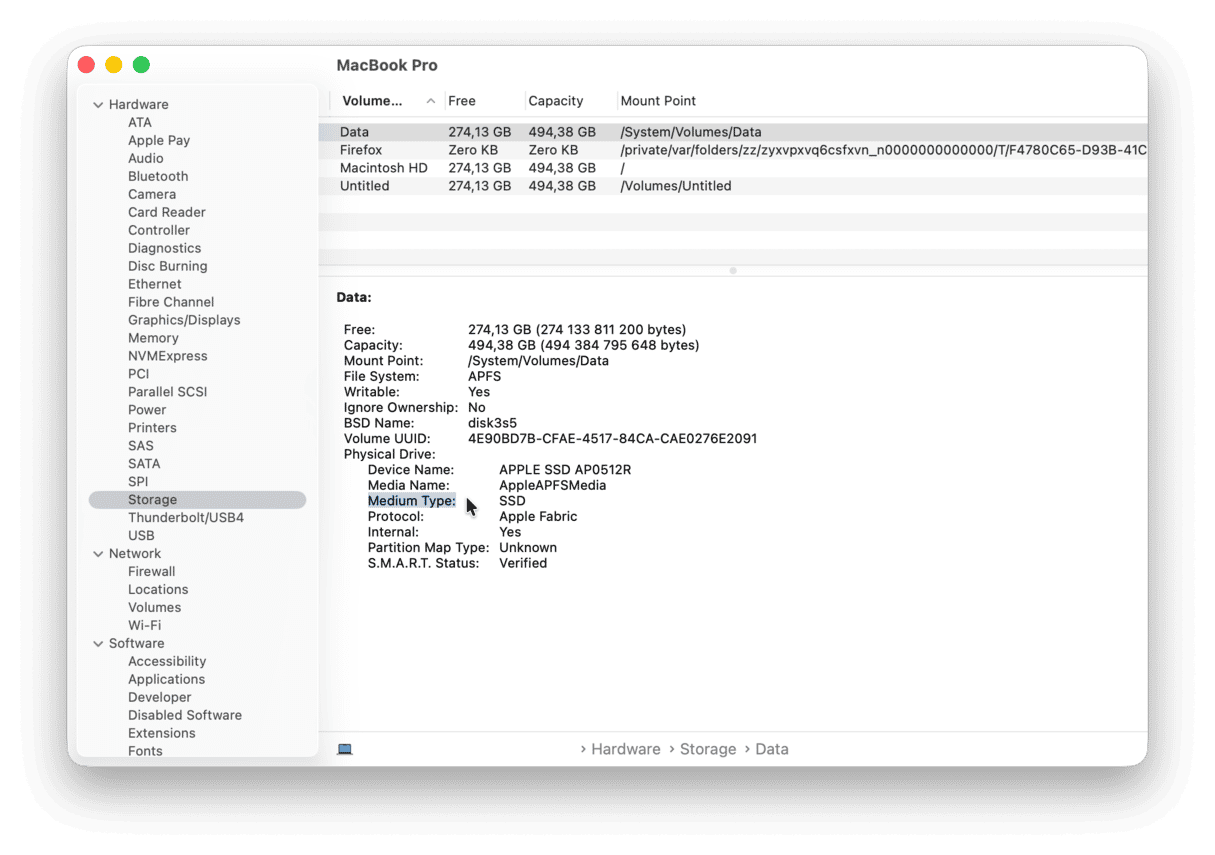Viewport: 1215px width, 855px height.
Task: Select PCI in the sidebar
Action: point(139,375)
